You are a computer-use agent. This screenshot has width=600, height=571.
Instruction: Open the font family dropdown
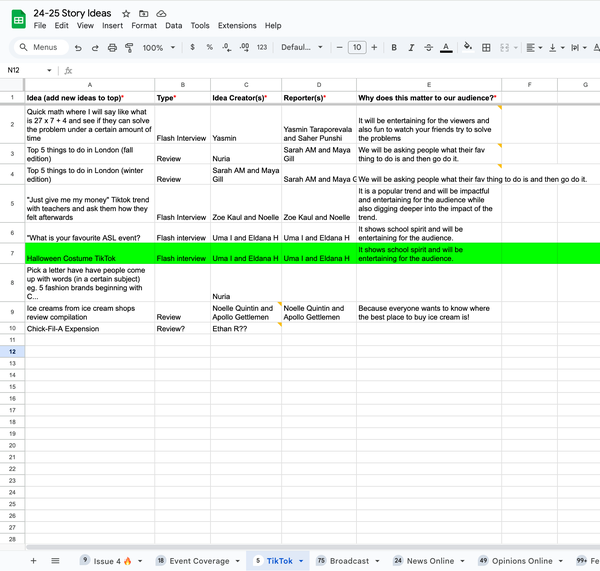302,48
